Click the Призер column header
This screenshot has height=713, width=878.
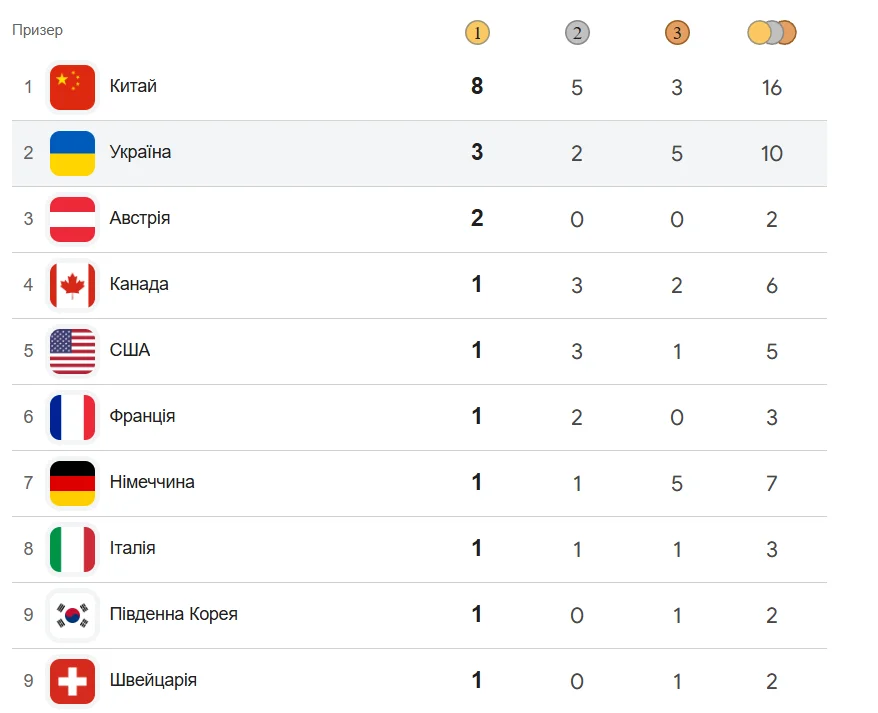pyautogui.click(x=37, y=30)
